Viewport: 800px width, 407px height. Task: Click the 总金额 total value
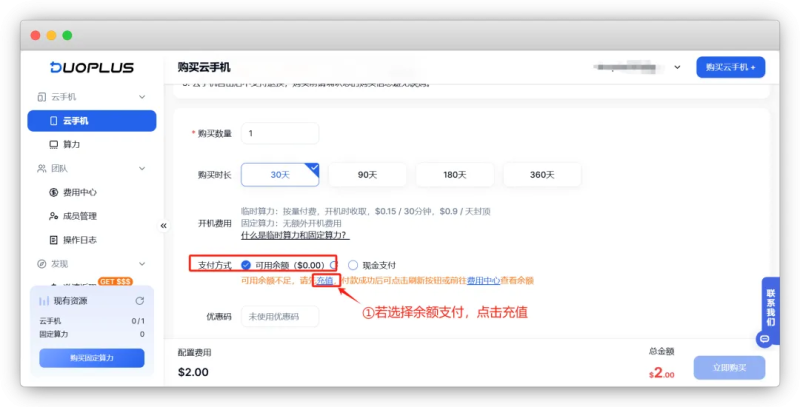tap(662, 373)
